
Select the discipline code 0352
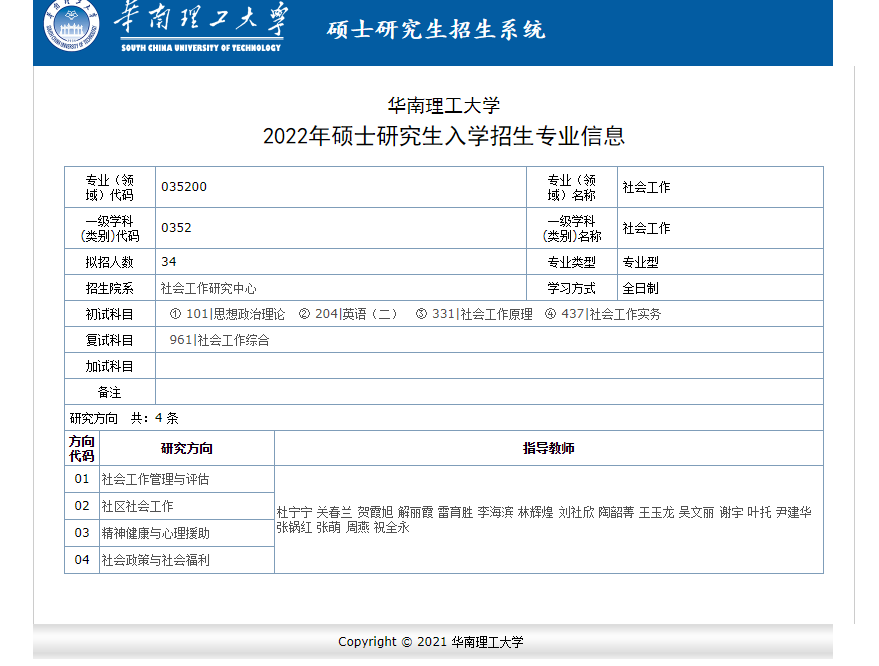tap(176, 228)
